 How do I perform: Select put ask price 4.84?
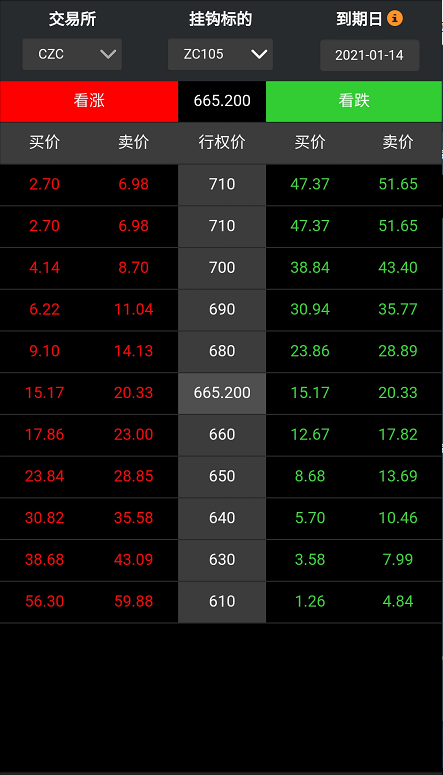coord(398,602)
